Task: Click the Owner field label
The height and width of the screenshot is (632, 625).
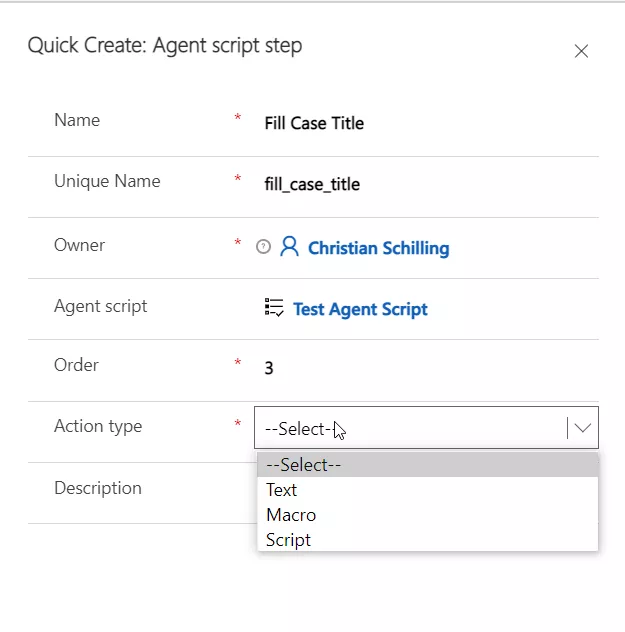Action: click(79, 245)
